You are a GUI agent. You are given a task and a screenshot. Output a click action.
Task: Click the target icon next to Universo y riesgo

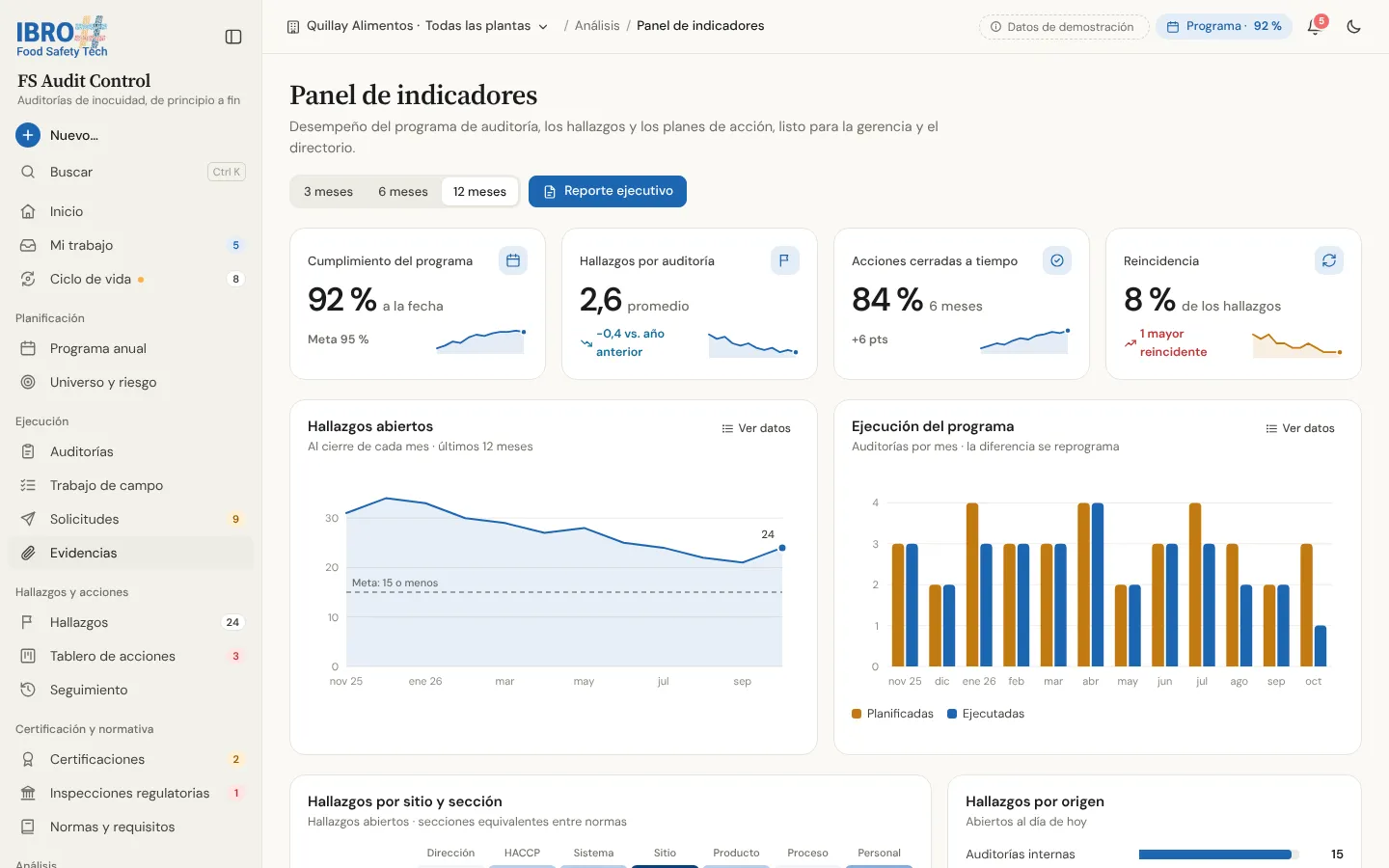point(28,382)
